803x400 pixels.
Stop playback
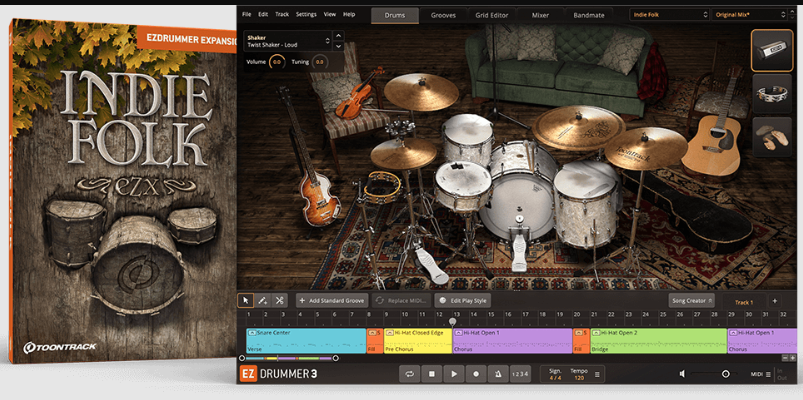point(432,374)
